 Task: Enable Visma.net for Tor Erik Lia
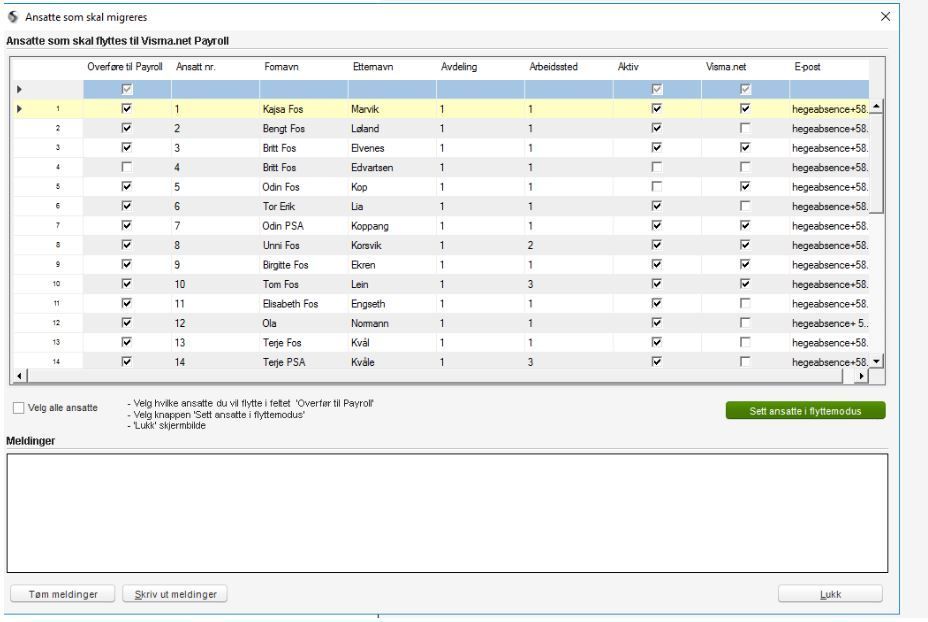tap(745, 206)
